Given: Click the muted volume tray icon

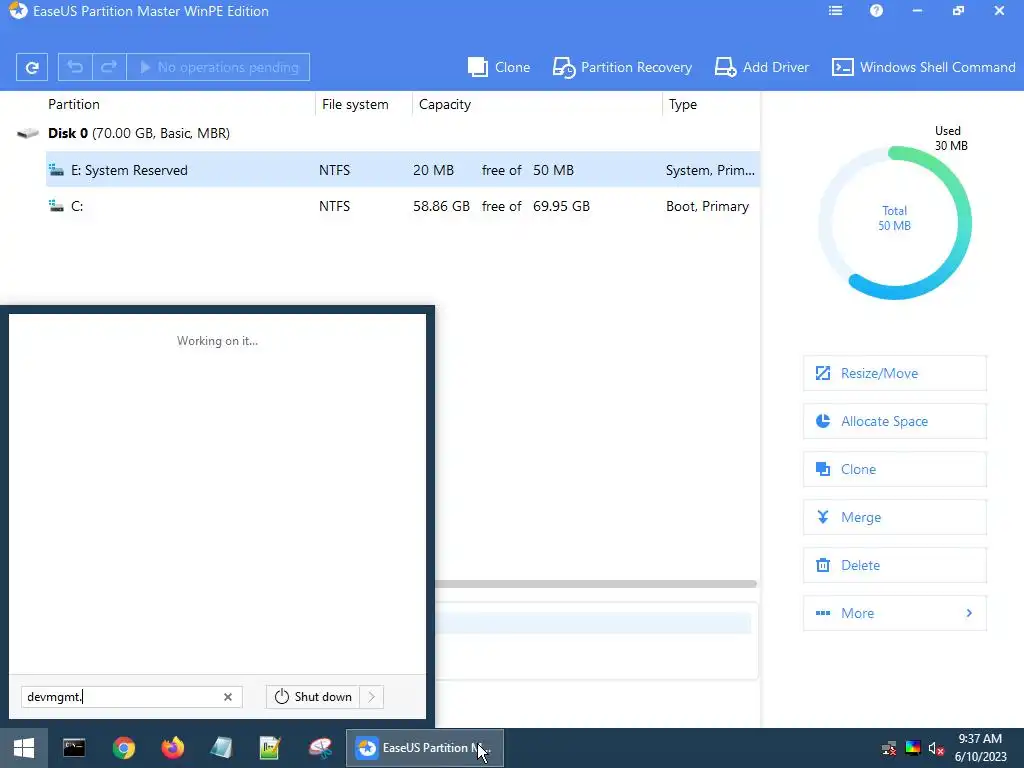Looking at the screenshot, I should coord(936,748).
